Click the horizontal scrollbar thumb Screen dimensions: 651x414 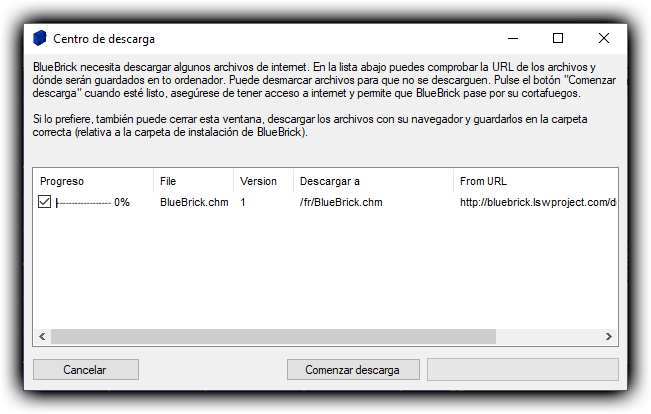point(273,336)
